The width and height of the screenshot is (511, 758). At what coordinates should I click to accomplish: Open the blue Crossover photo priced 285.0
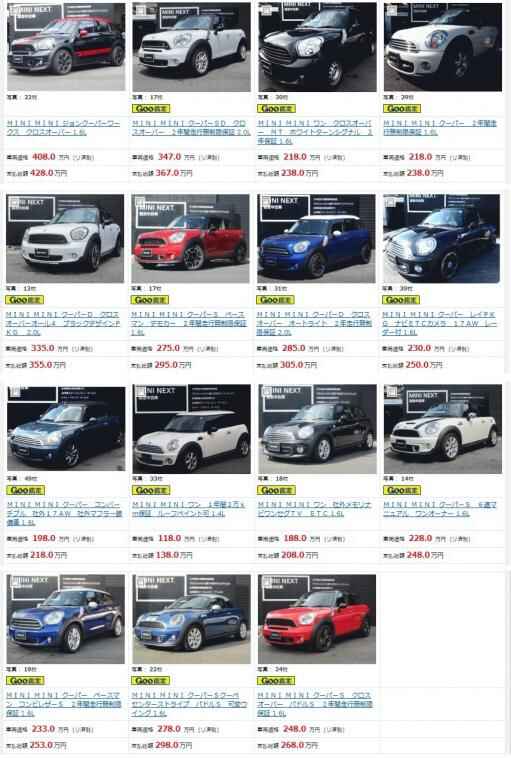pos(316,238)
